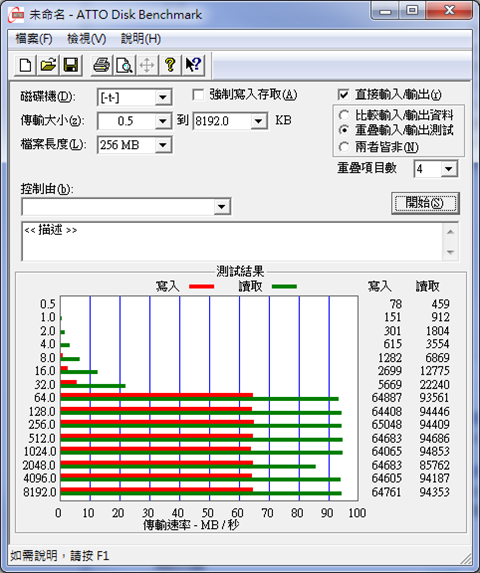Screen dimensions: 480x573
Task: Expand 重疊項目數 queue depth dropdown
Action: point(449,169)
